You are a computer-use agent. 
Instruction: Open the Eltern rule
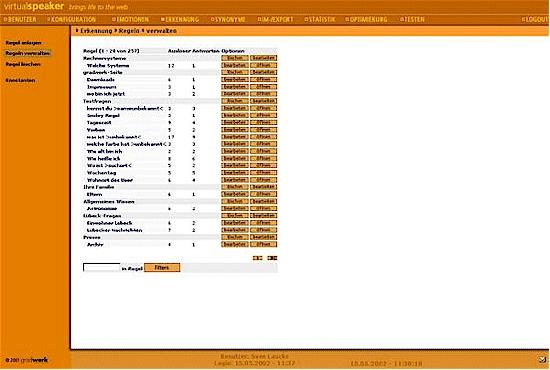(x=263, y=194)
